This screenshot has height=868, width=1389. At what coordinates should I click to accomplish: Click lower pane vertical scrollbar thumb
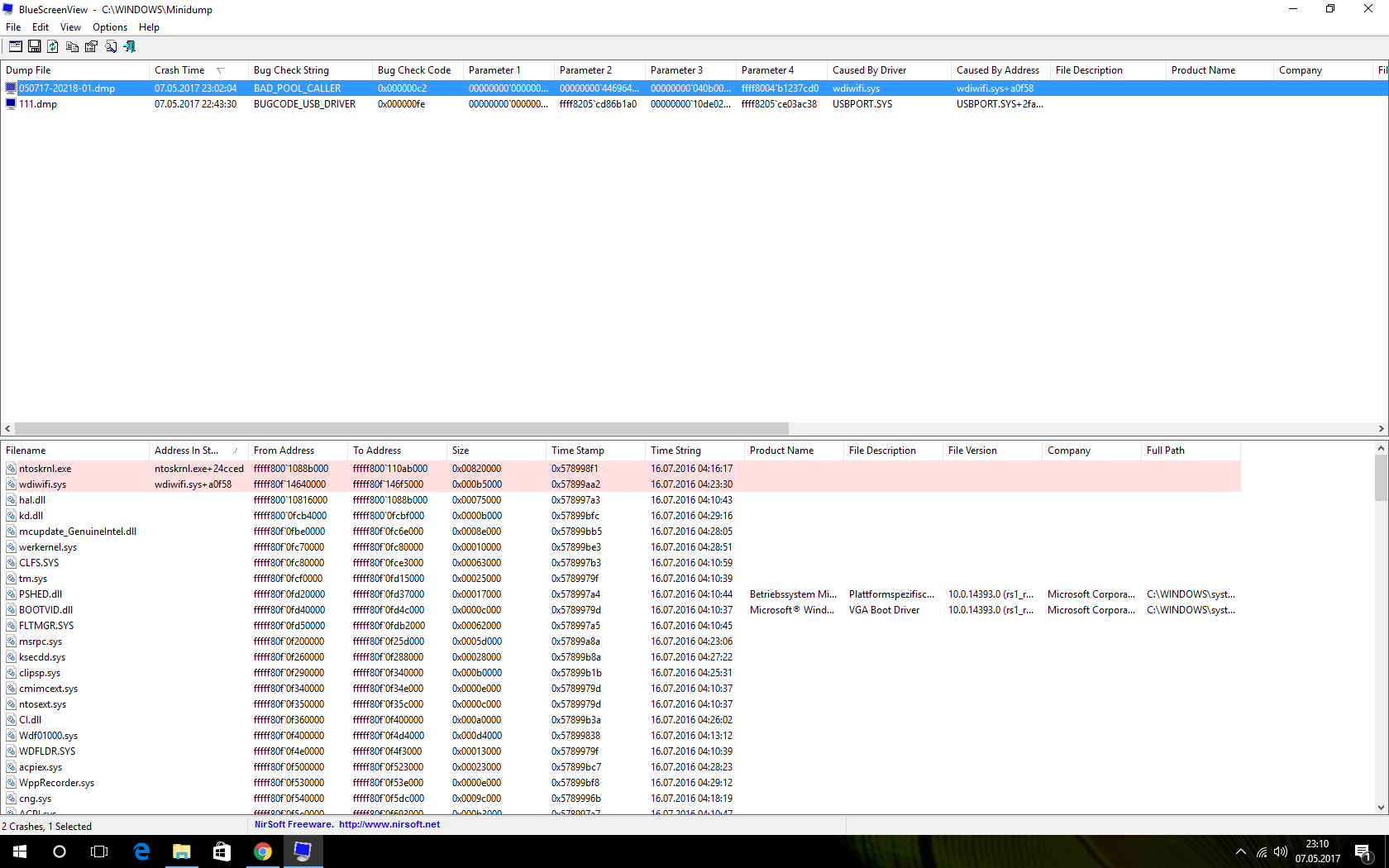coord(1381,478)
